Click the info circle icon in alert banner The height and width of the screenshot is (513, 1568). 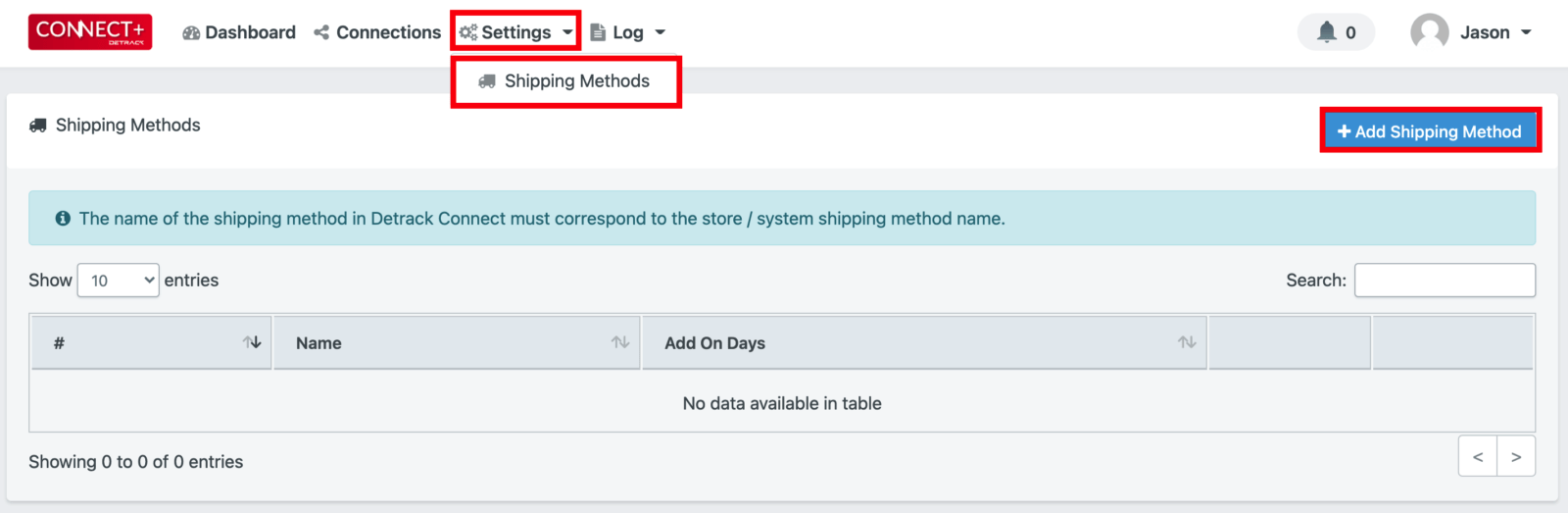click(63, 219)
